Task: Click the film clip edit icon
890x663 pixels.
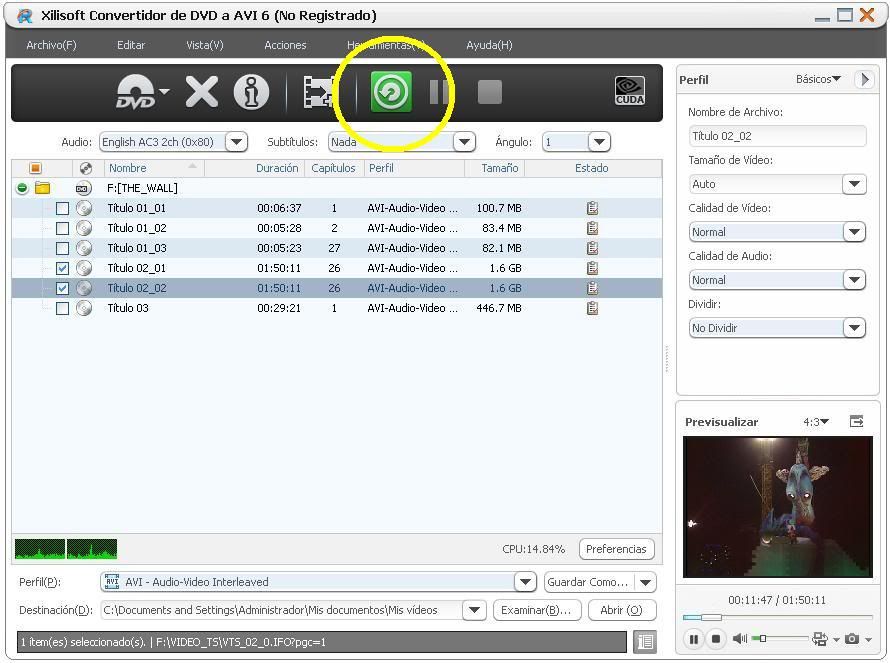Action: click(319, 92)
